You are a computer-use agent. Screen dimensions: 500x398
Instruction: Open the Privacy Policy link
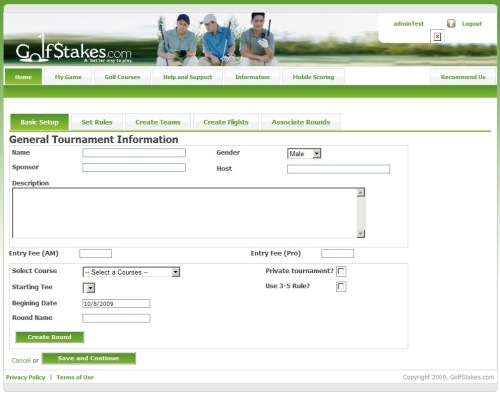26,377
